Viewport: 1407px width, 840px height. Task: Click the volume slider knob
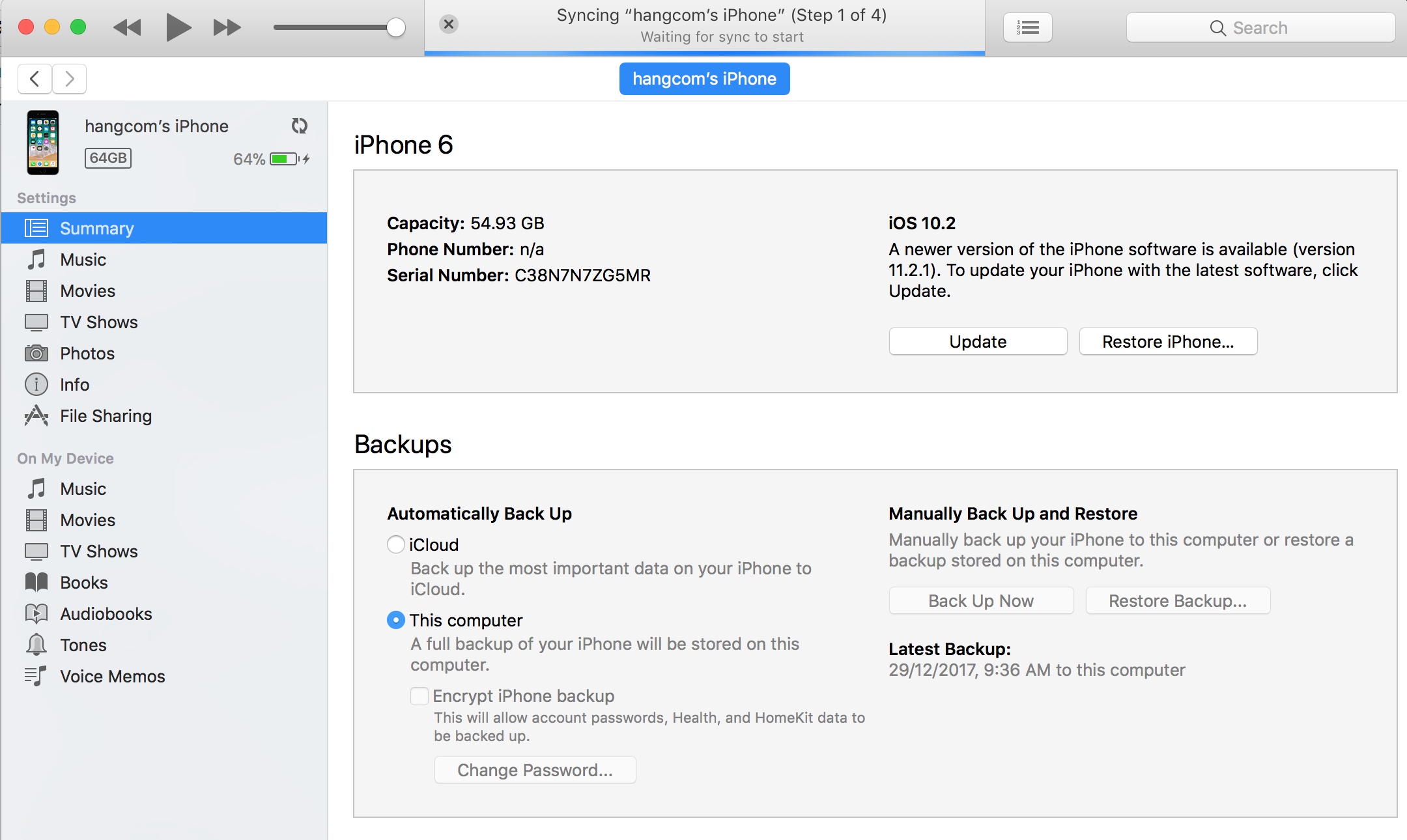point(395,27)
